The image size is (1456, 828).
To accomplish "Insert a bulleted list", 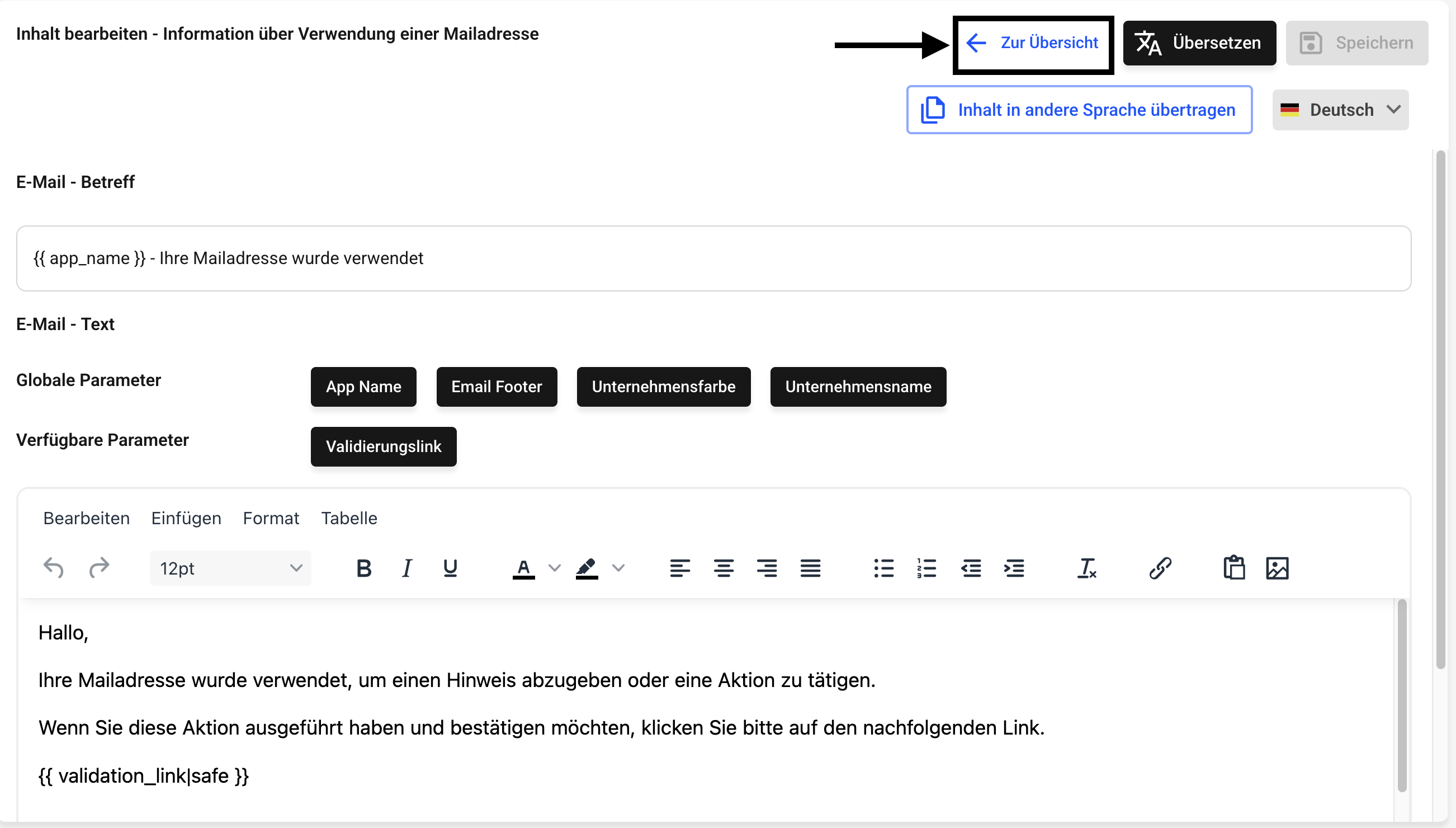I will pyautogui.click(x=883, y=568).
